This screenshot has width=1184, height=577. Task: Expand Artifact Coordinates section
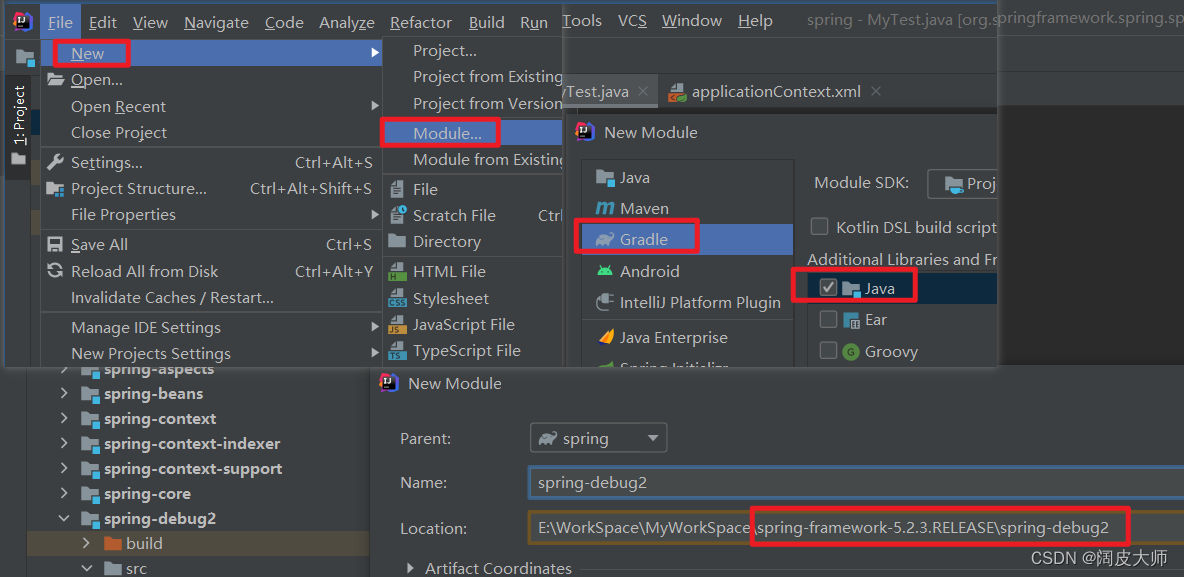click(x=411, y=568)
